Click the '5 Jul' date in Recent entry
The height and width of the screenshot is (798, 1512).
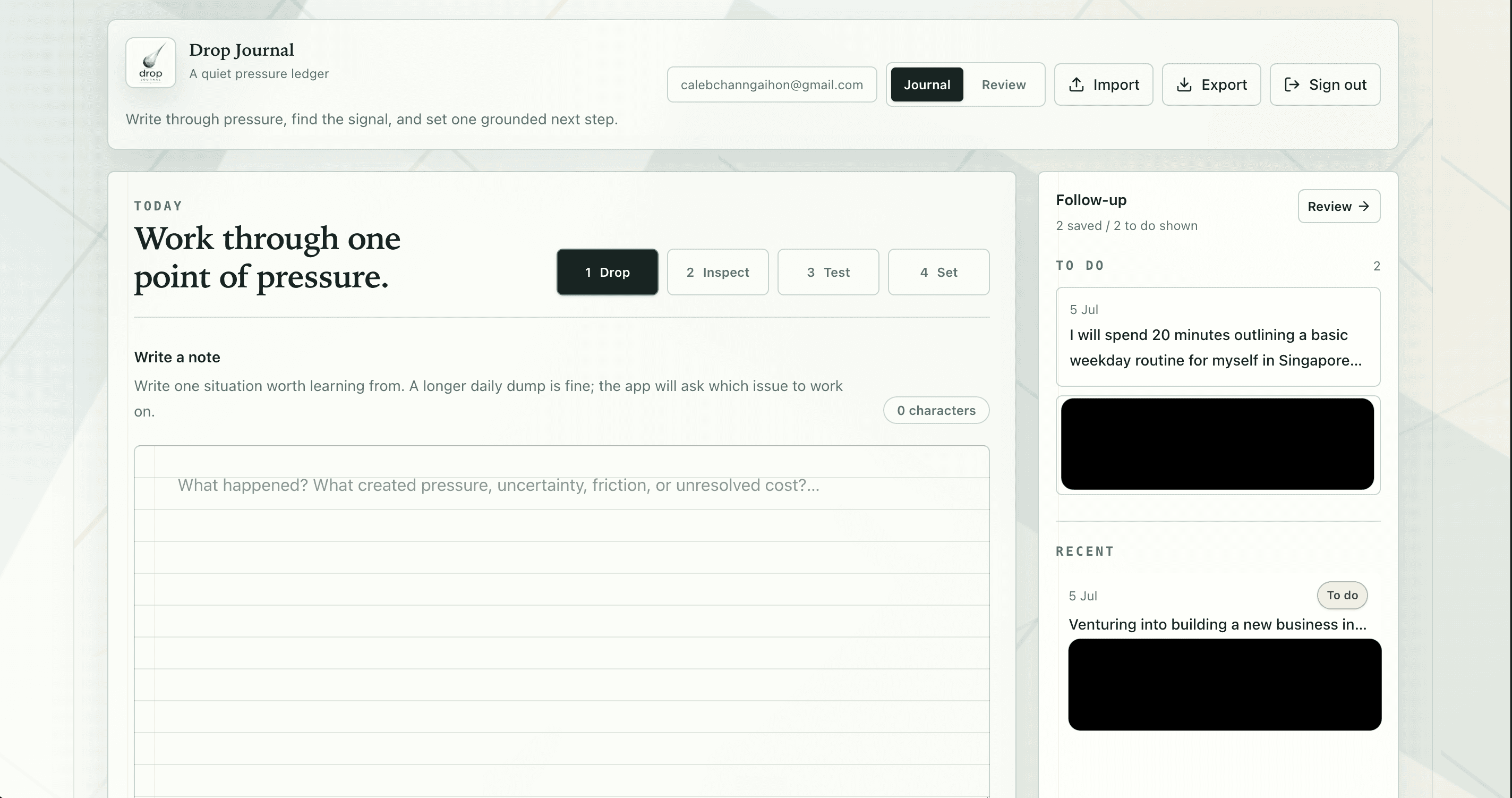pyautogui.click(x=1083, y=596)
